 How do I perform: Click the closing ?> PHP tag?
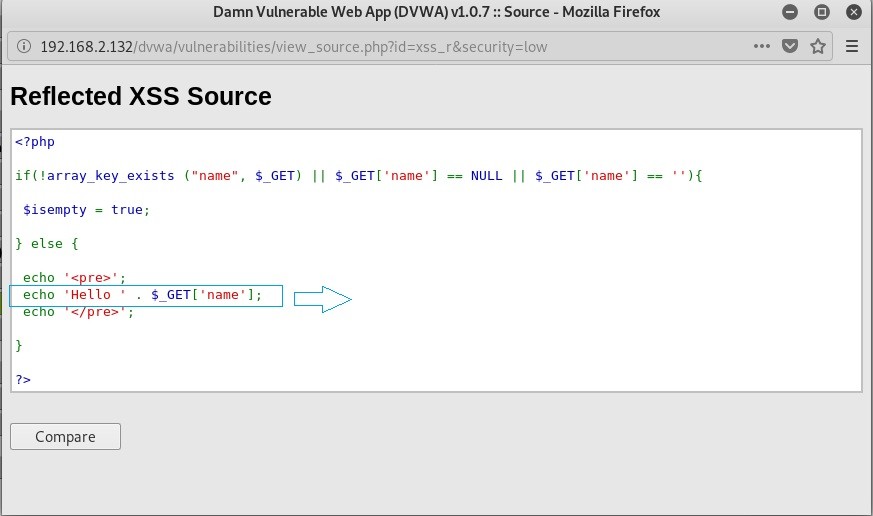23,379
